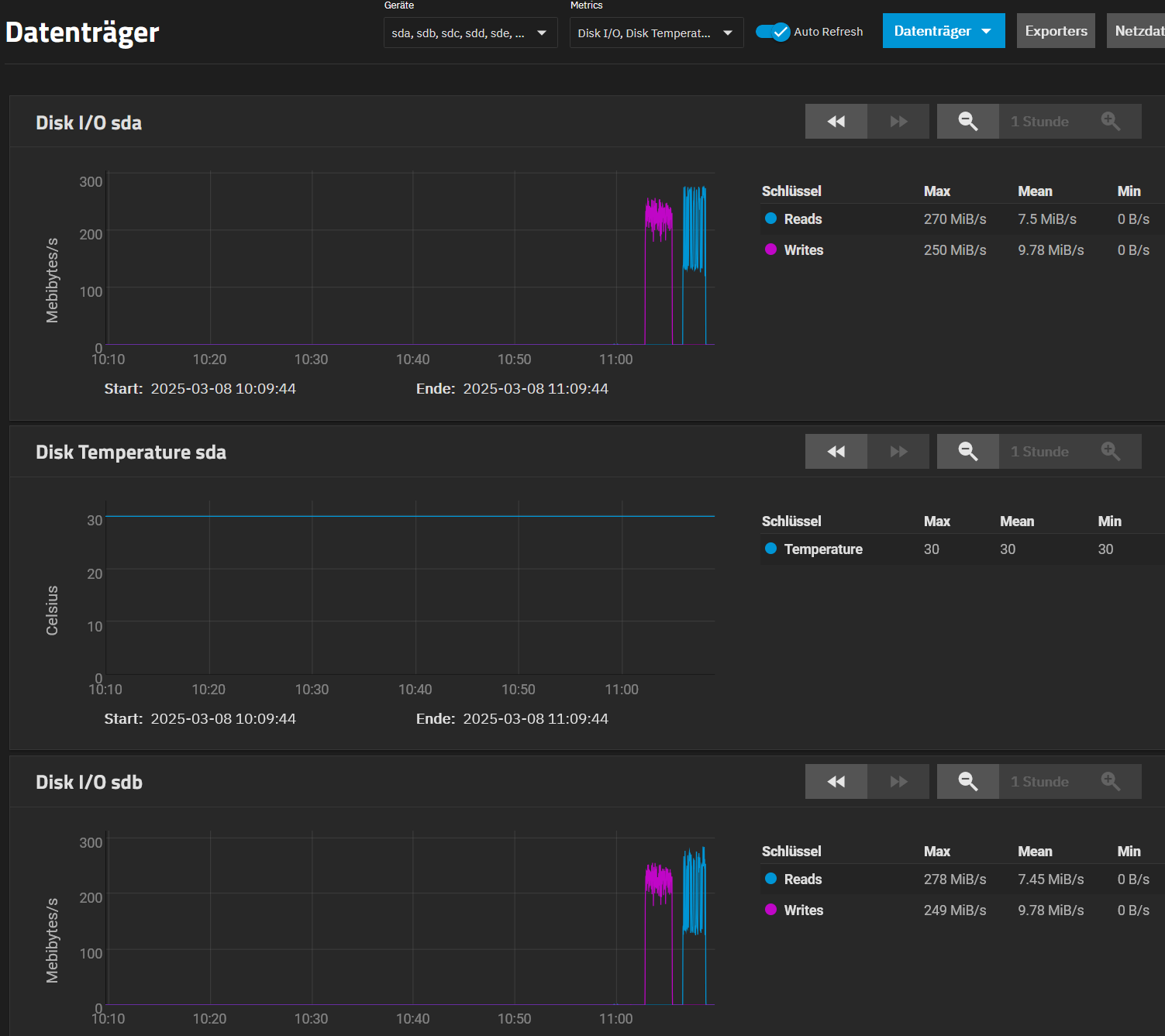The image size is (1165, 1036).
Task: Click the Disk Temperature sda title
Action: (x=131, y=452)
